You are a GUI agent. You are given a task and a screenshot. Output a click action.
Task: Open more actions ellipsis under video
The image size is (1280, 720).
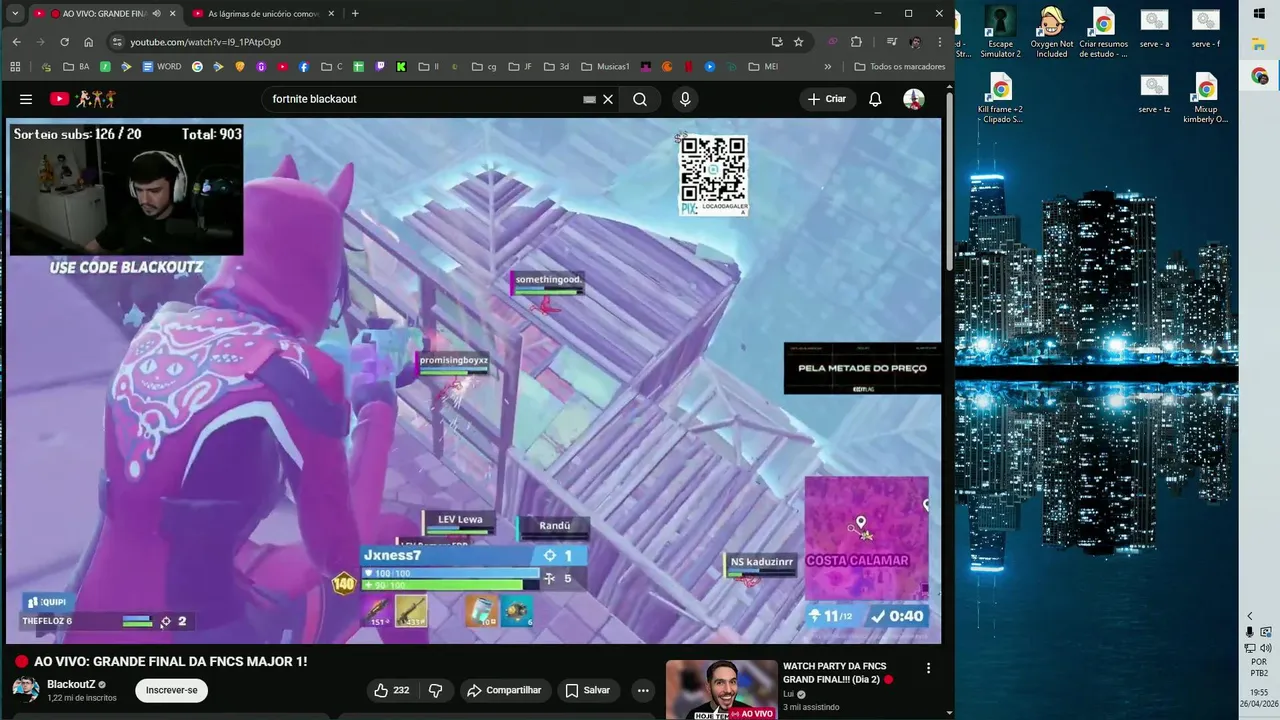(643, 690)
